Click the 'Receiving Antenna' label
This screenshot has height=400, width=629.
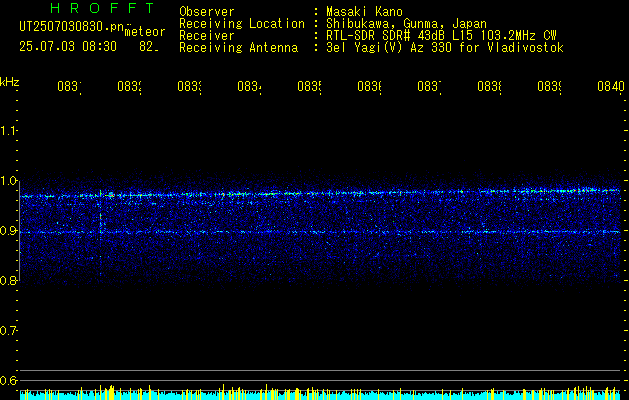point(238,48)
